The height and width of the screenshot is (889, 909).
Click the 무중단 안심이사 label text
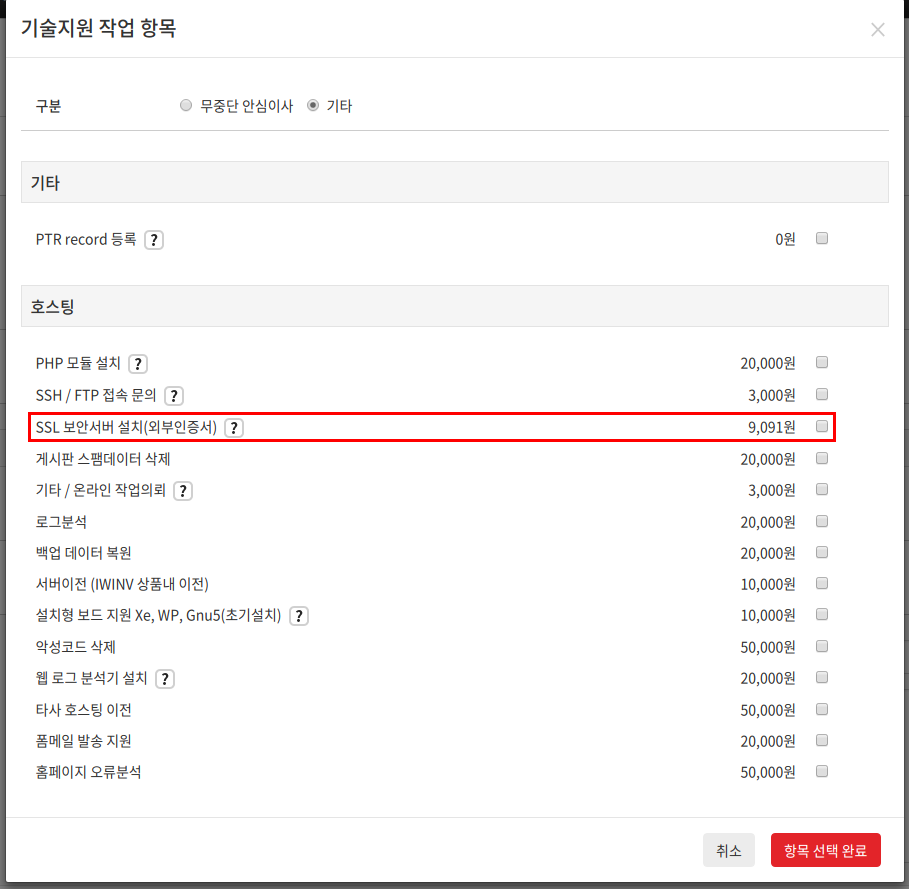point(246,106)
